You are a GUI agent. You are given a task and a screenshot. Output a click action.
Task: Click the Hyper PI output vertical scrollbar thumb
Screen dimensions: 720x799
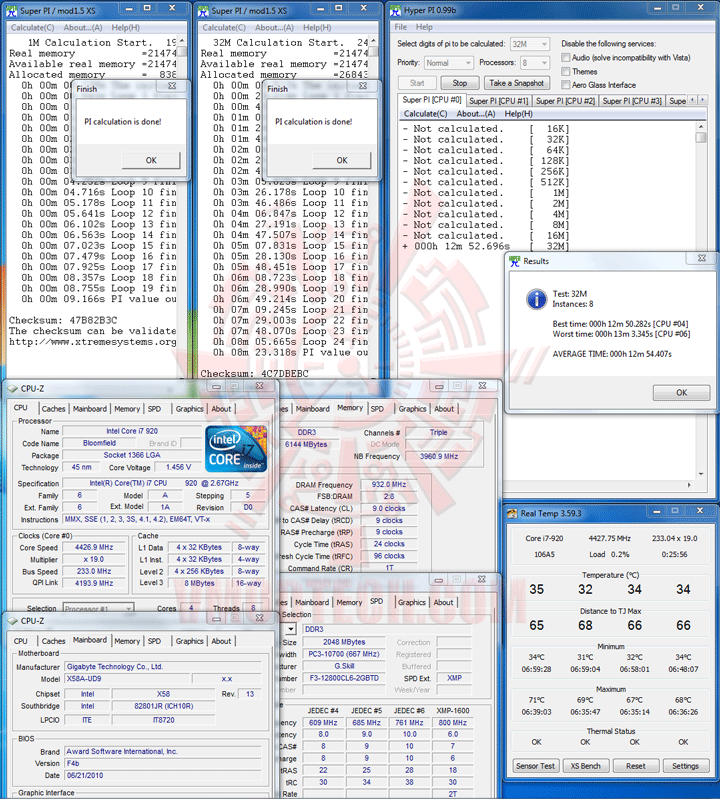(x=701, y=138)
